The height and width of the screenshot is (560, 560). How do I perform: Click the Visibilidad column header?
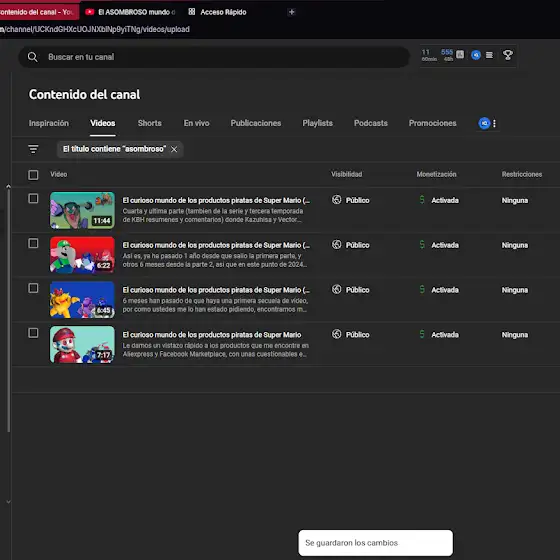point(346,174)
